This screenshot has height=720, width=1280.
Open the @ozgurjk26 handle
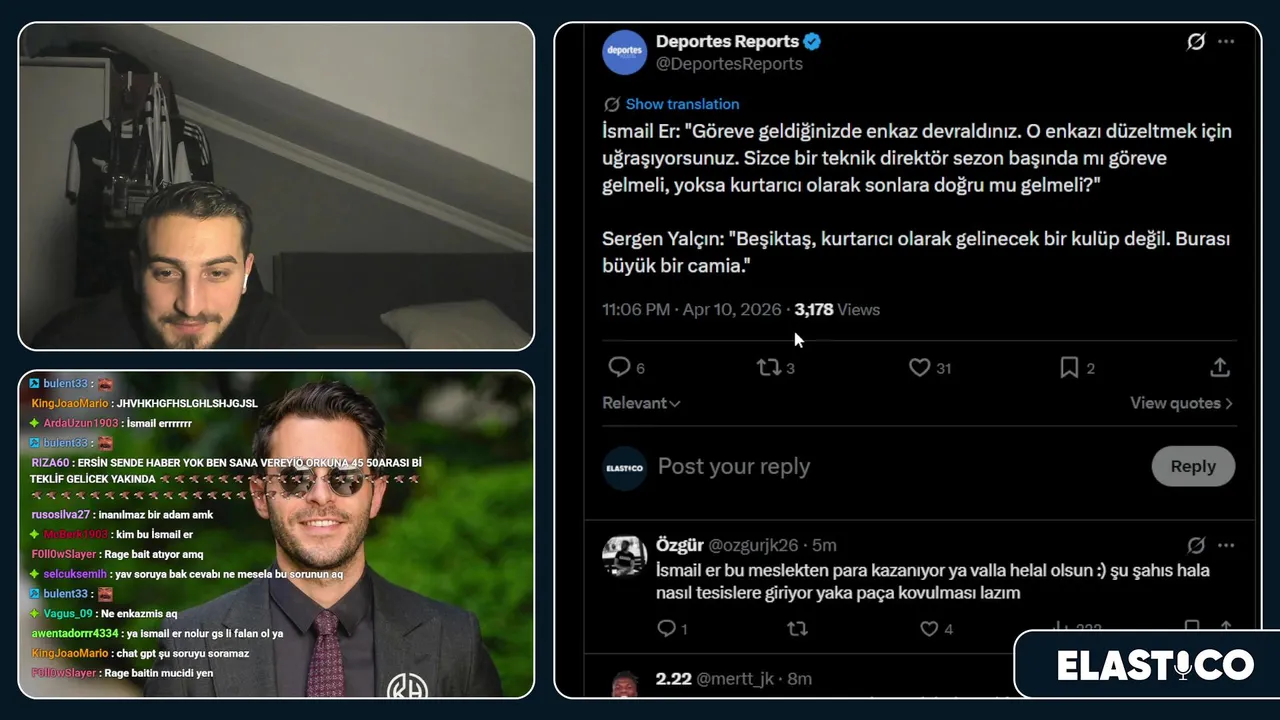pyautogui.click(x=753, y=545)
